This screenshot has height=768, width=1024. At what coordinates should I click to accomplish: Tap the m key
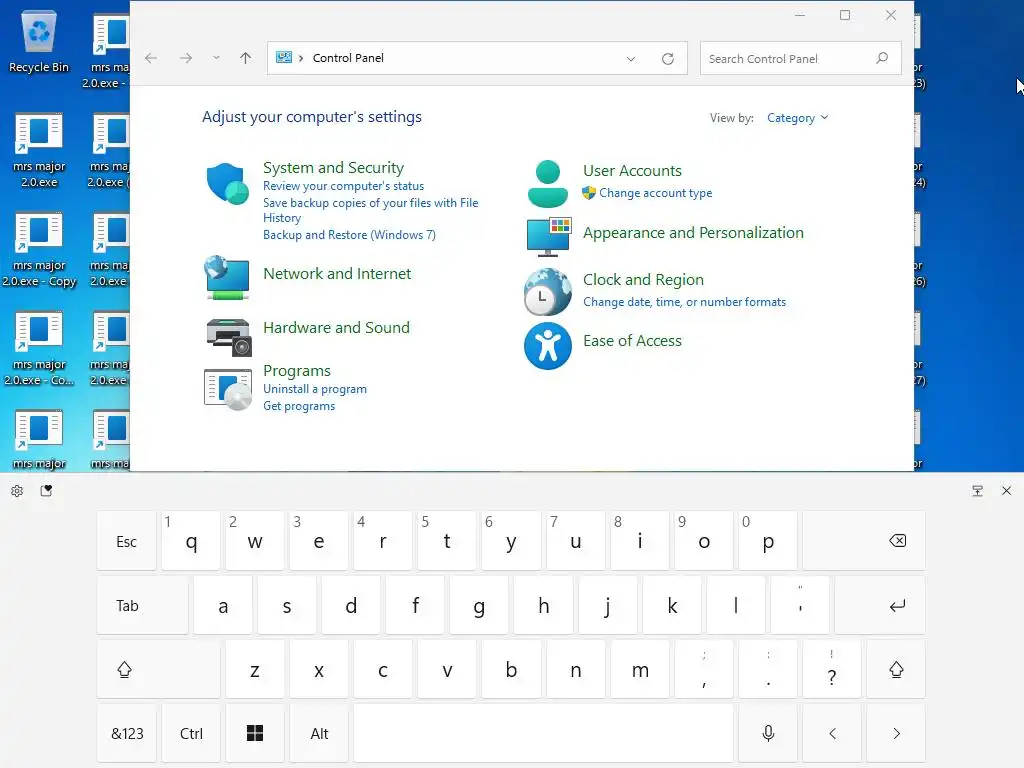tap(640, 669)
